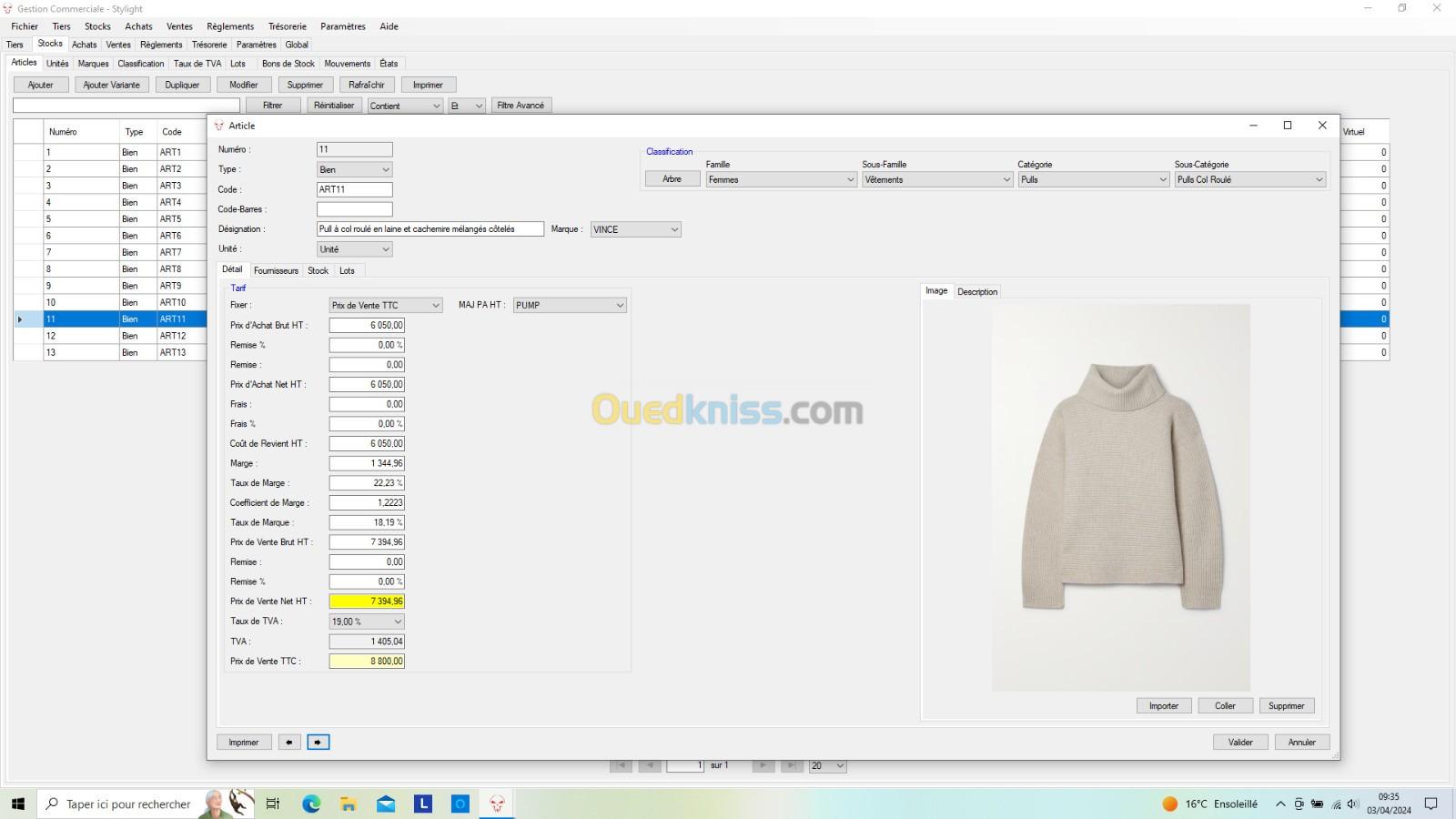
Task: Open Type dropdown showing Bien
Action: 354,169
